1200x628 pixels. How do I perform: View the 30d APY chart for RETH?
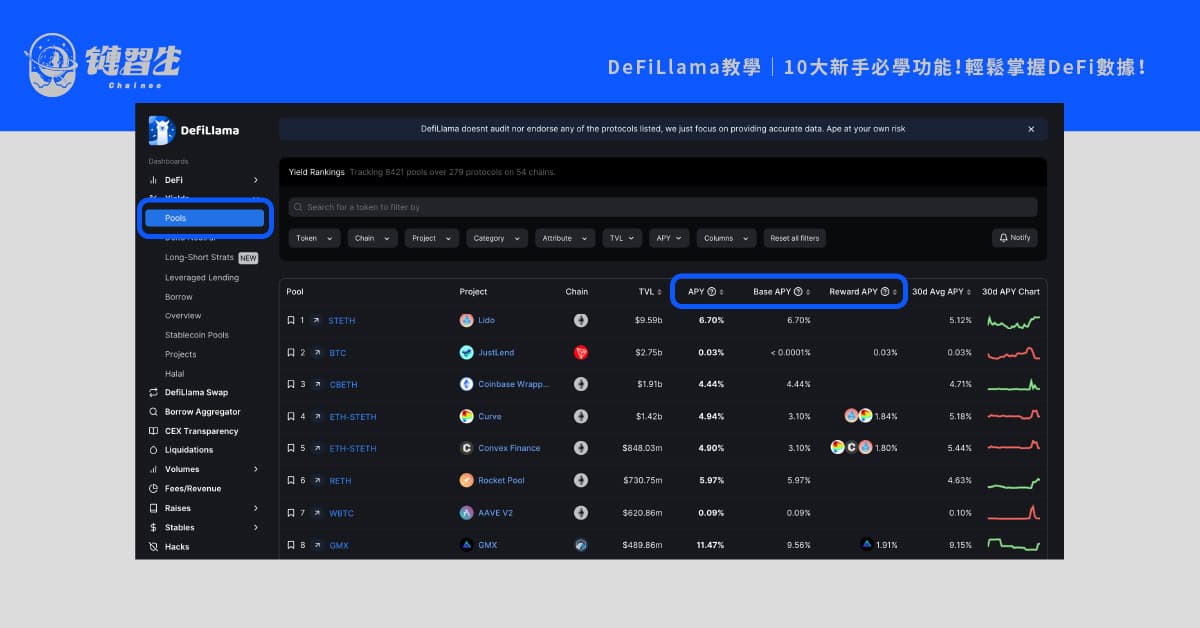tap(1013, 481)
